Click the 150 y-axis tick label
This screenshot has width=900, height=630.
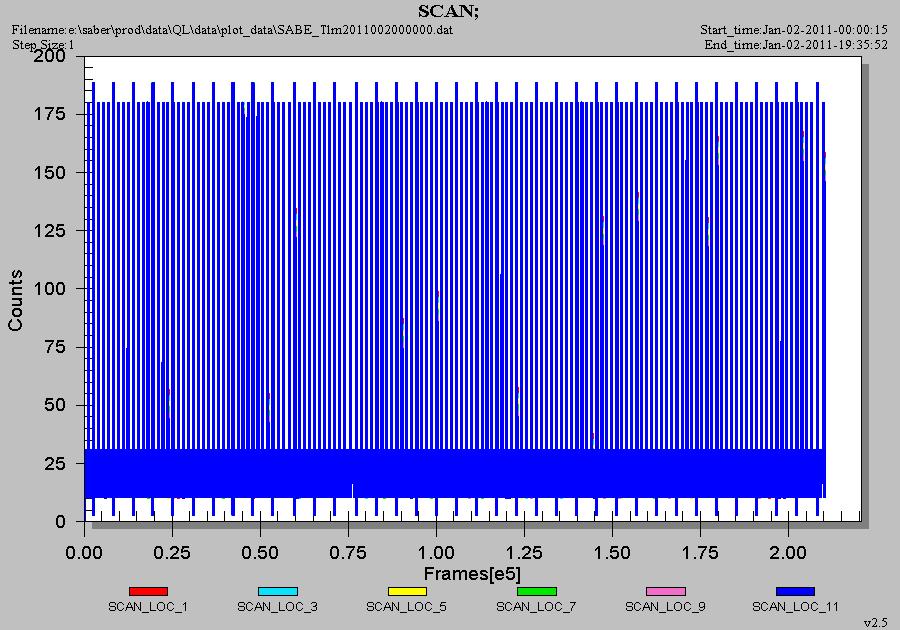pyautogui.click(x=49, y=172)
